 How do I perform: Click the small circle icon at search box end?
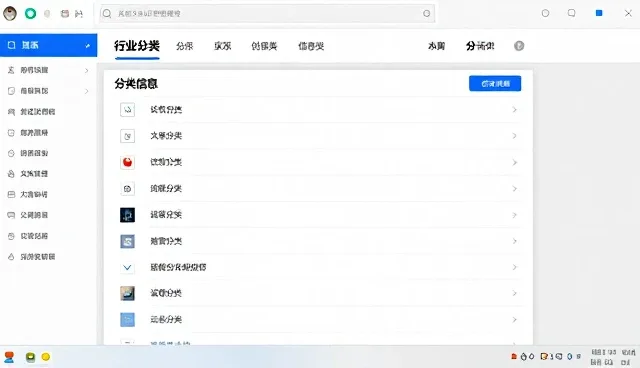(x=427, y=13)
